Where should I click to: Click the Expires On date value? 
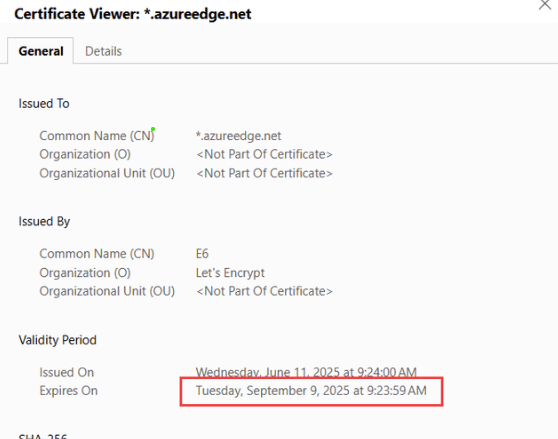tap(311, 391)
